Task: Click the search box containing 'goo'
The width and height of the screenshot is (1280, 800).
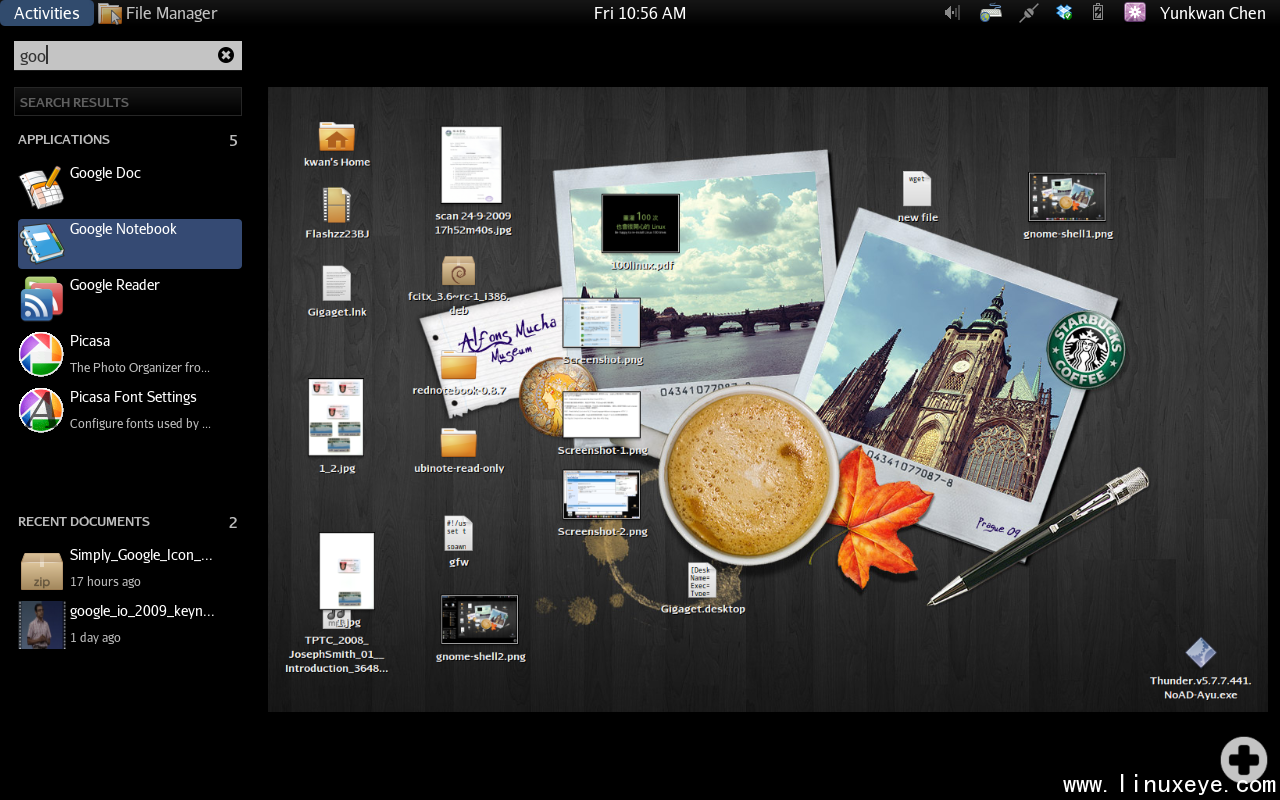Action: (x=128, y=56)
